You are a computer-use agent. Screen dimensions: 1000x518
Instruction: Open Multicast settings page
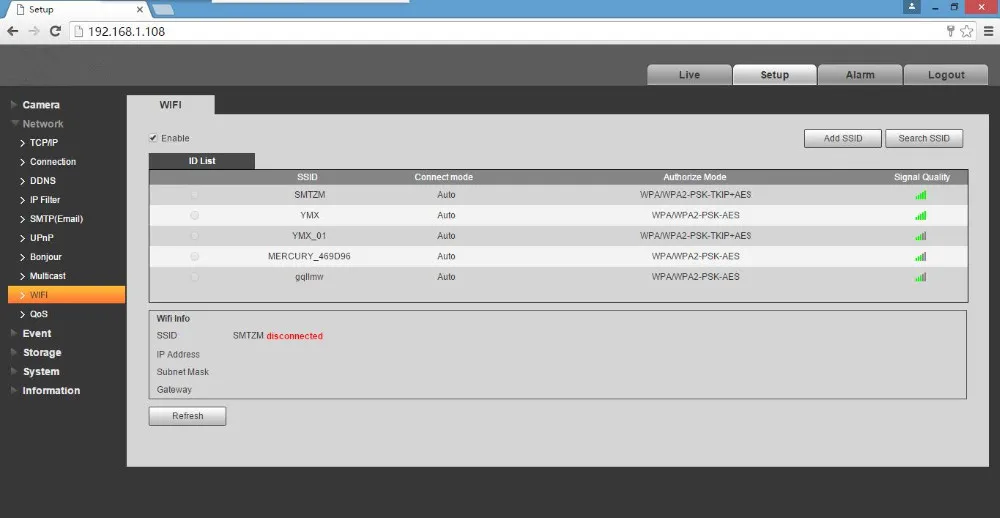[x=47, y=276]
